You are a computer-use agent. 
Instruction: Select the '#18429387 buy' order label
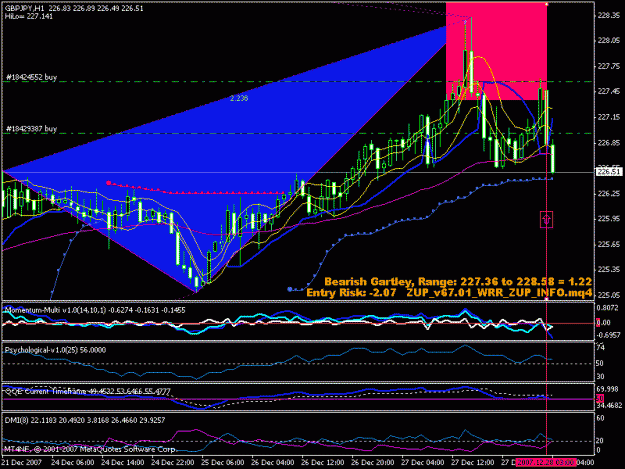tap(31, 129)
